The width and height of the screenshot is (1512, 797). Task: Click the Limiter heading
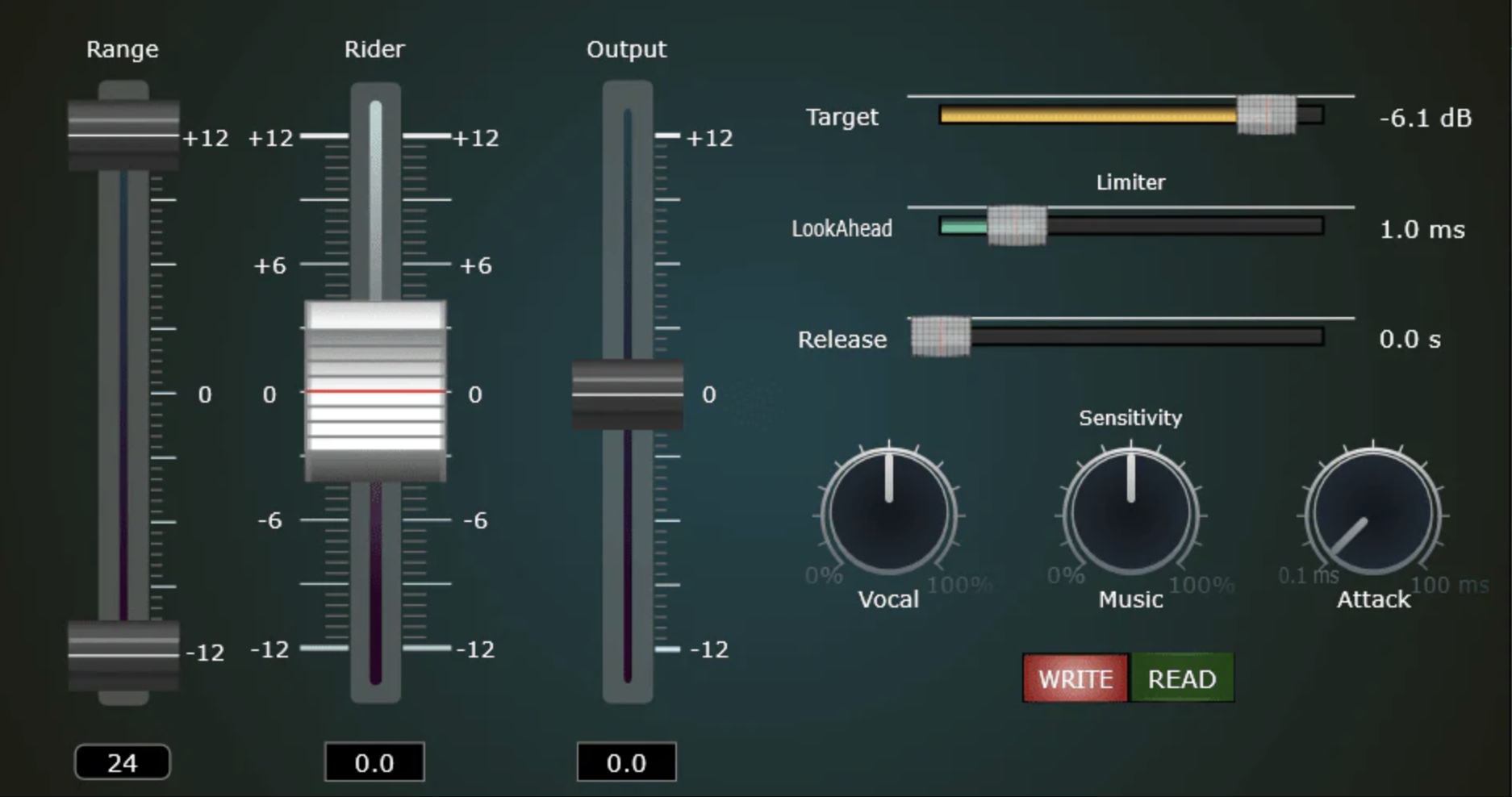1130,182
